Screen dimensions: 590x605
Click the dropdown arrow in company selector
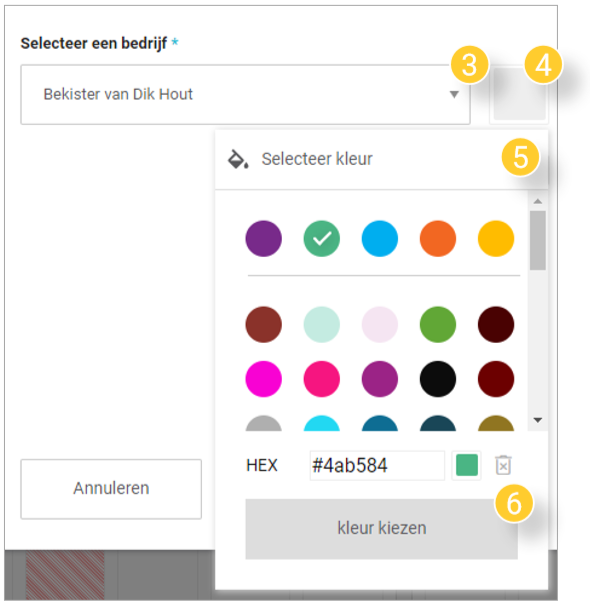click(x=454, y=95)
